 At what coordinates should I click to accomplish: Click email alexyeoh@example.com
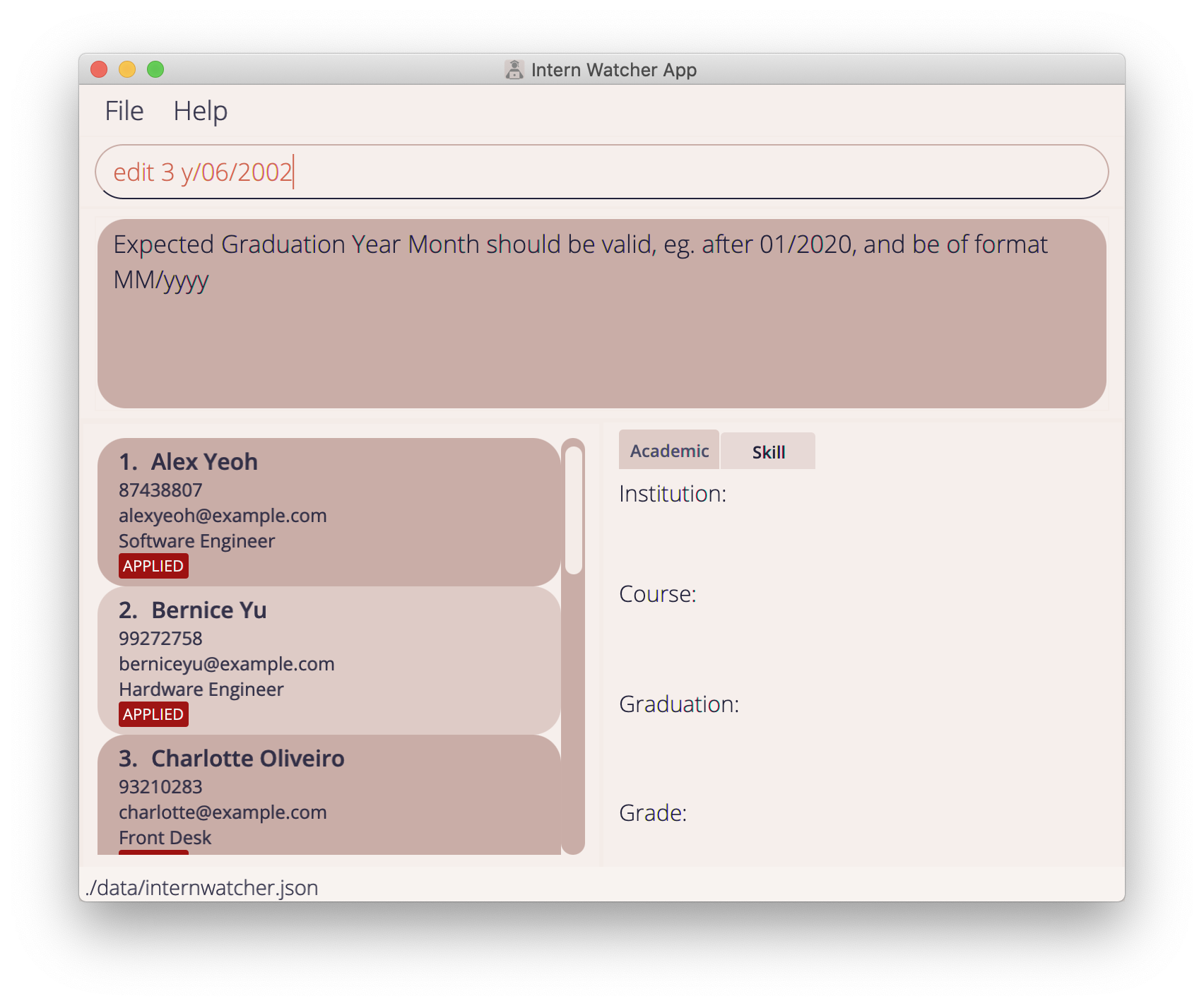click(223, 516)
